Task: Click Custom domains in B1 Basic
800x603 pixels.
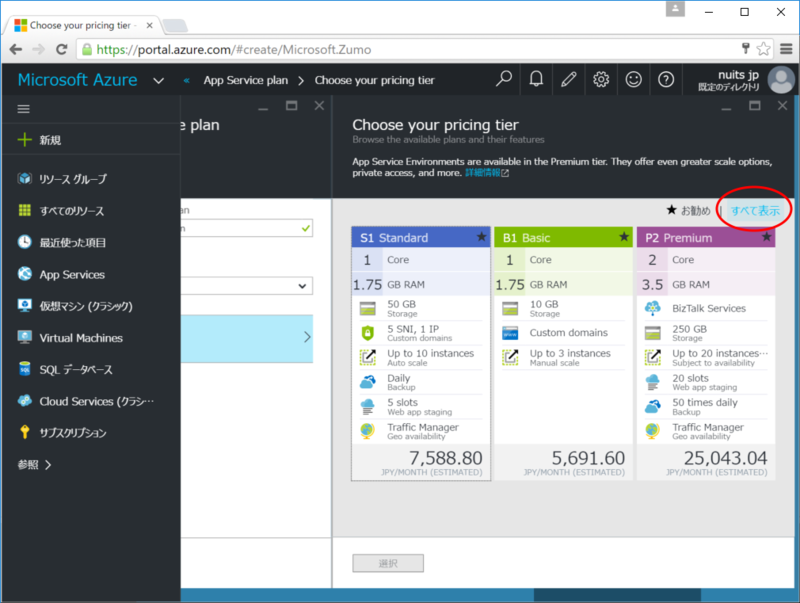Action: (x=568, y=333)
